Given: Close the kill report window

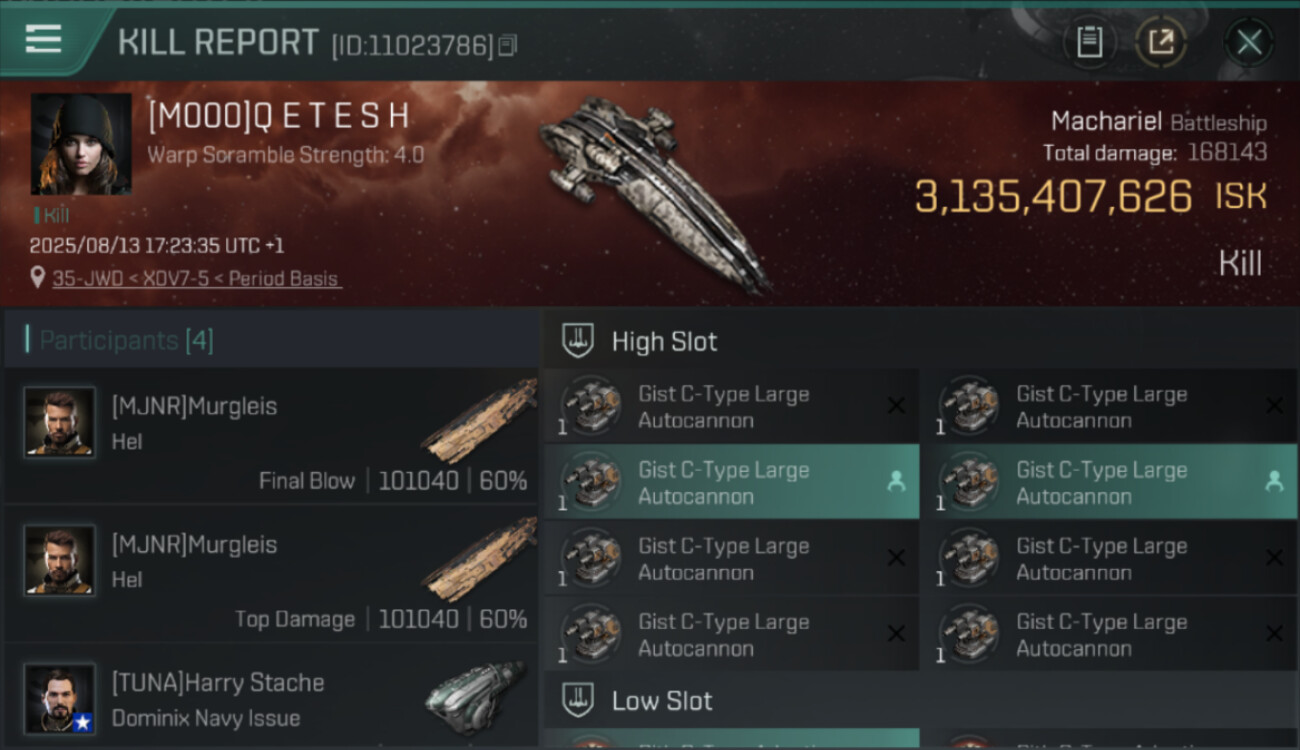Looking at the screenshot, I should point(1248,42).
